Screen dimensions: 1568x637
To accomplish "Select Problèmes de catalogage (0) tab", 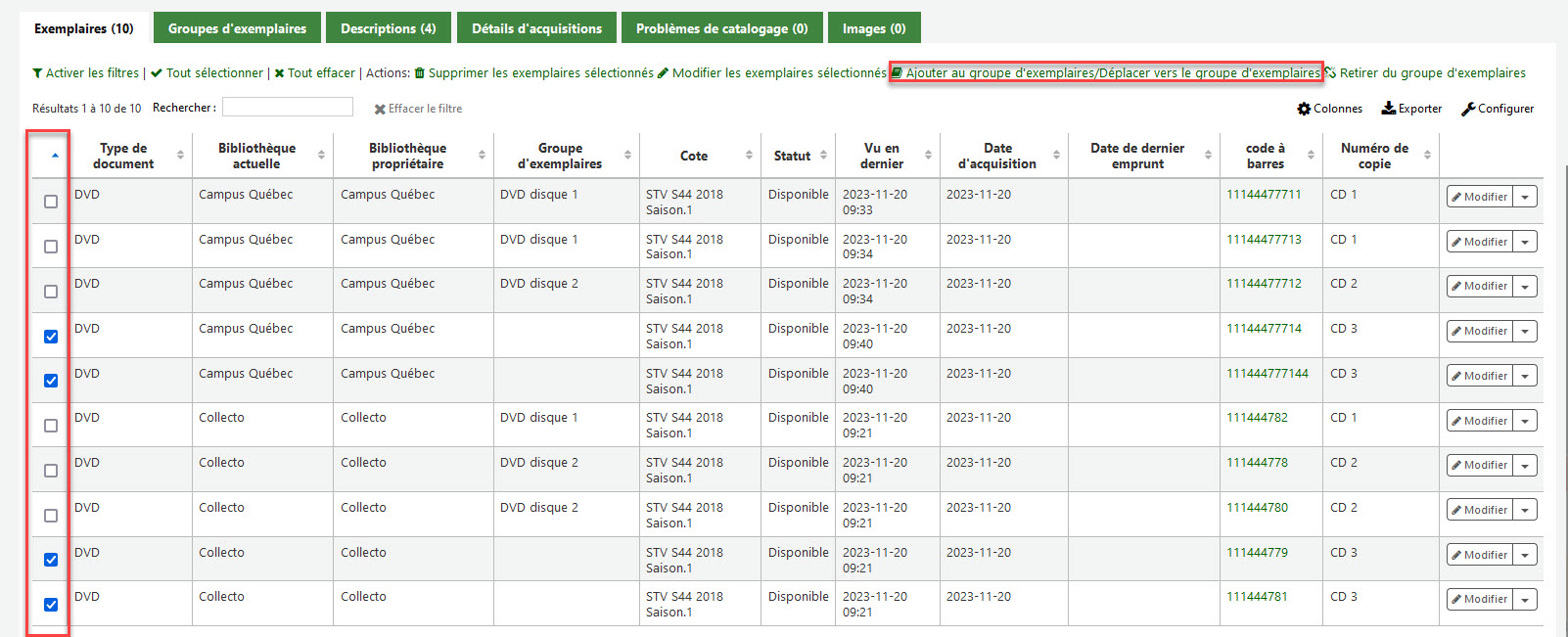I will pos(721,28).
